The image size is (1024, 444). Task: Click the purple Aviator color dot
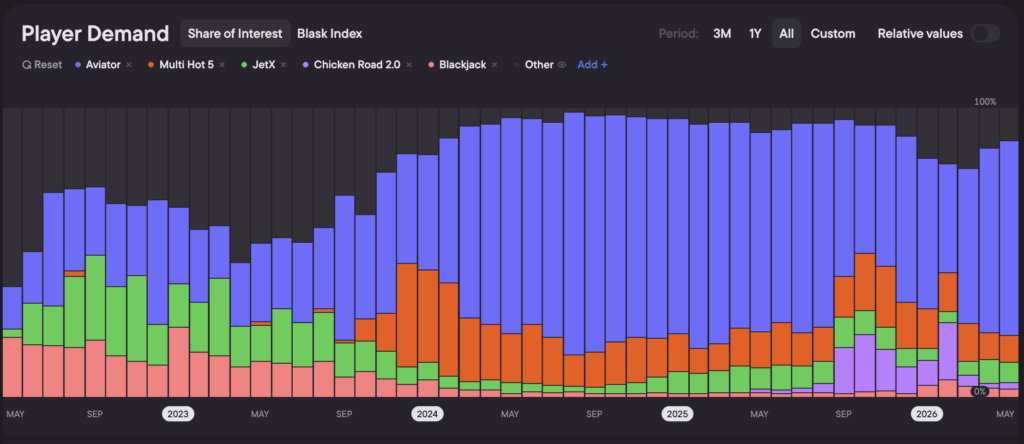[x=78, y=65]
